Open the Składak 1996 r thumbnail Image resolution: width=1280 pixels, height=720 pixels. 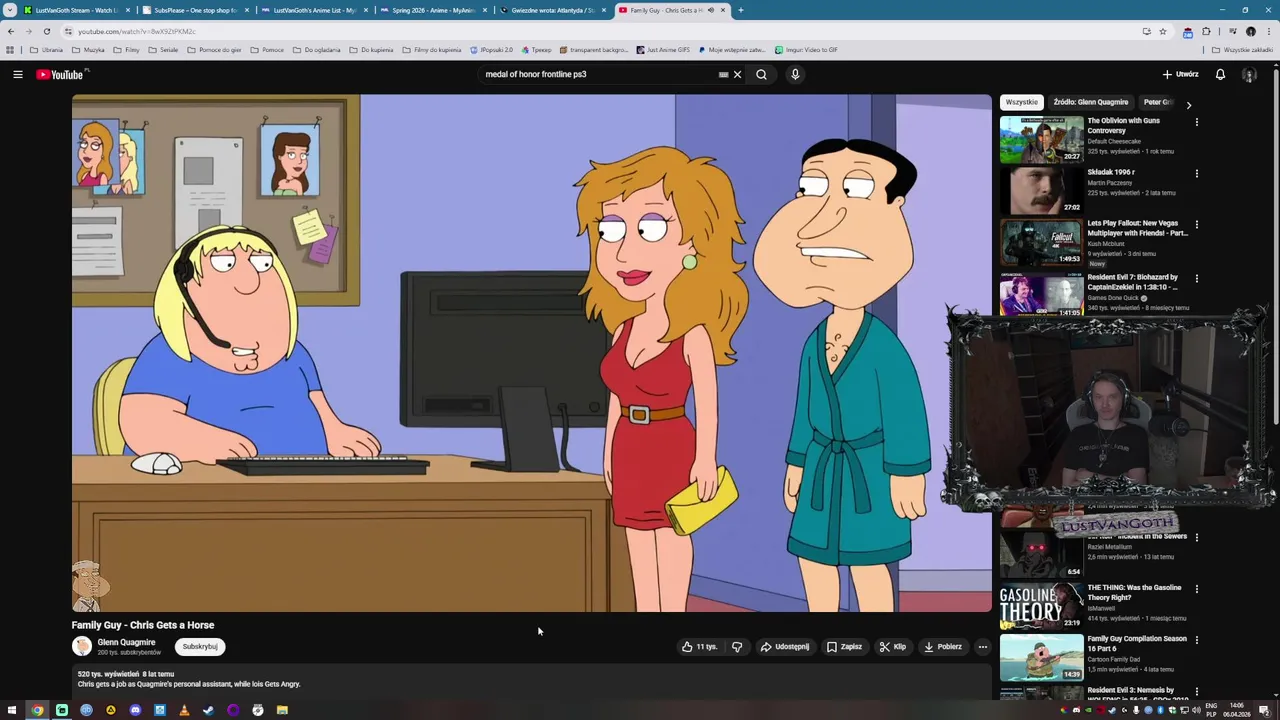[x=1041, y=190]
